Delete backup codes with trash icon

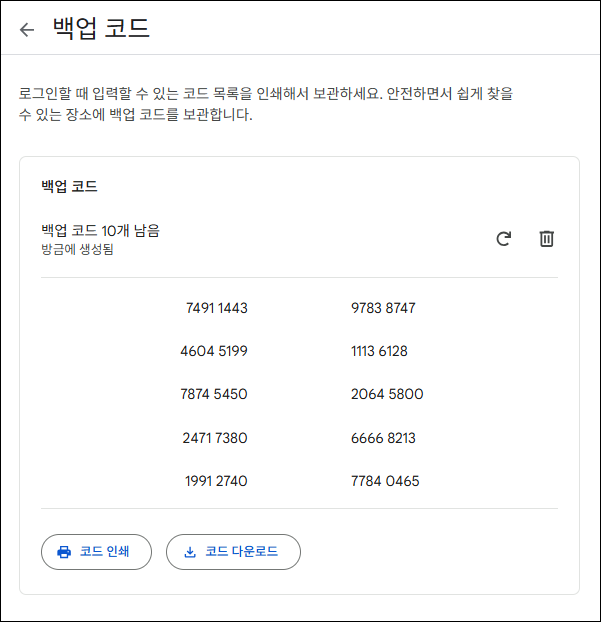[x=546, y=239]
